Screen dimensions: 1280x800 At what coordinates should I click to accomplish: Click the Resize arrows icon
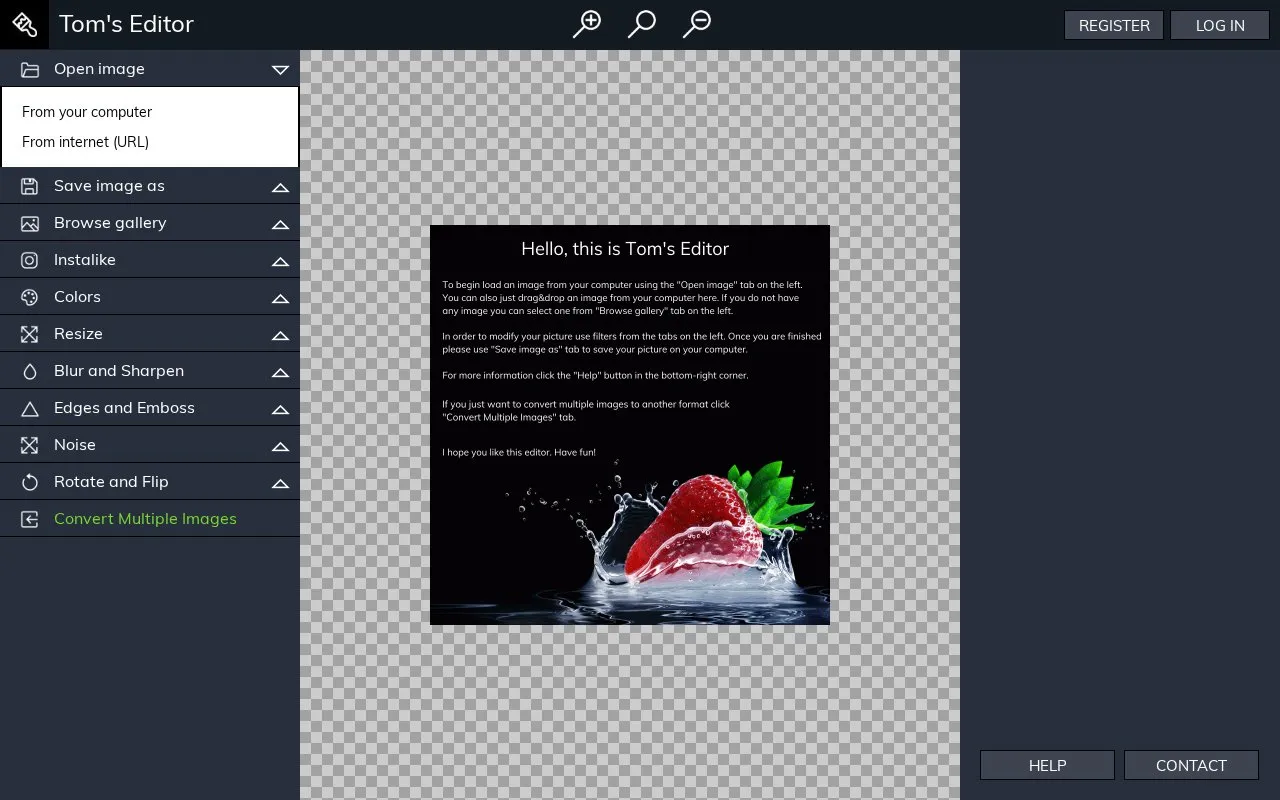tap(30, 334)
